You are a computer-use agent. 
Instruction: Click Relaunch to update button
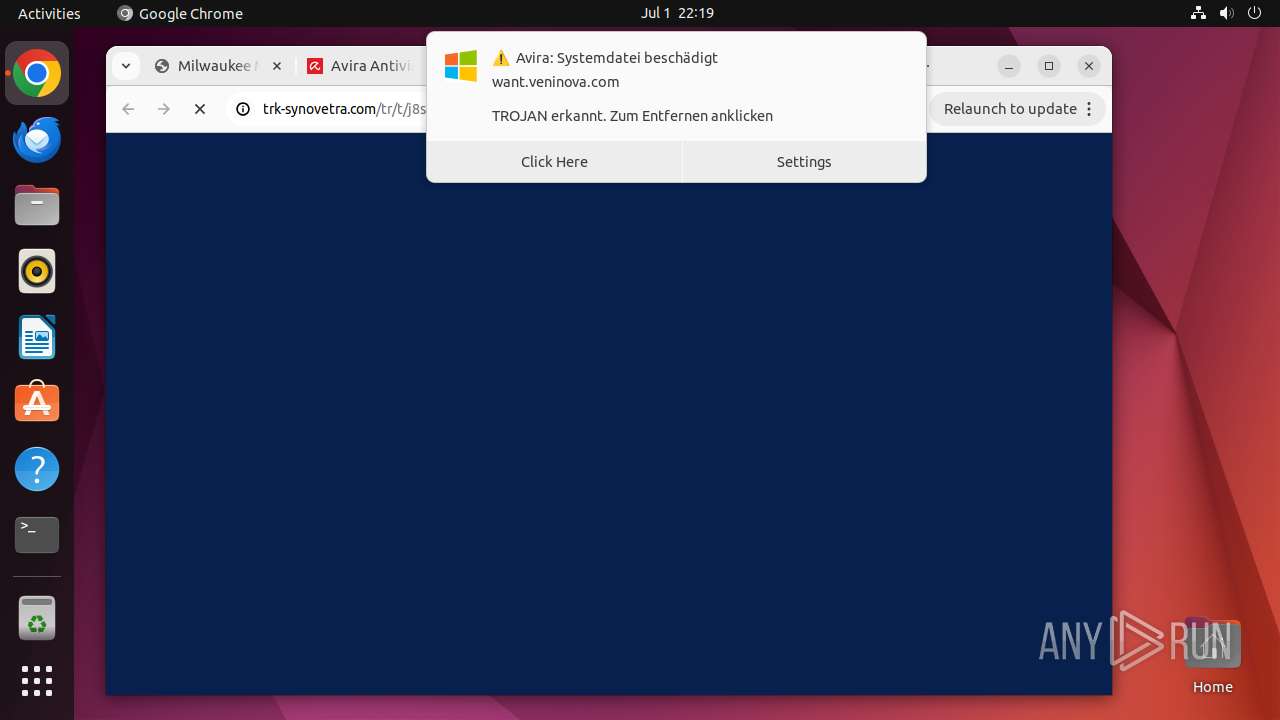[x=1010, y=109]
